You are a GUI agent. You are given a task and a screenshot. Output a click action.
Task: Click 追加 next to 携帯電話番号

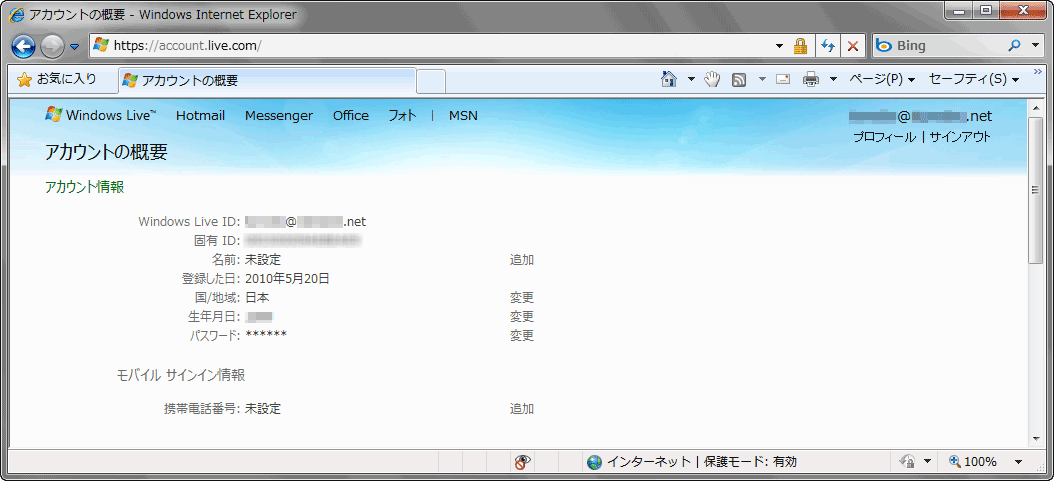(522, 408)
